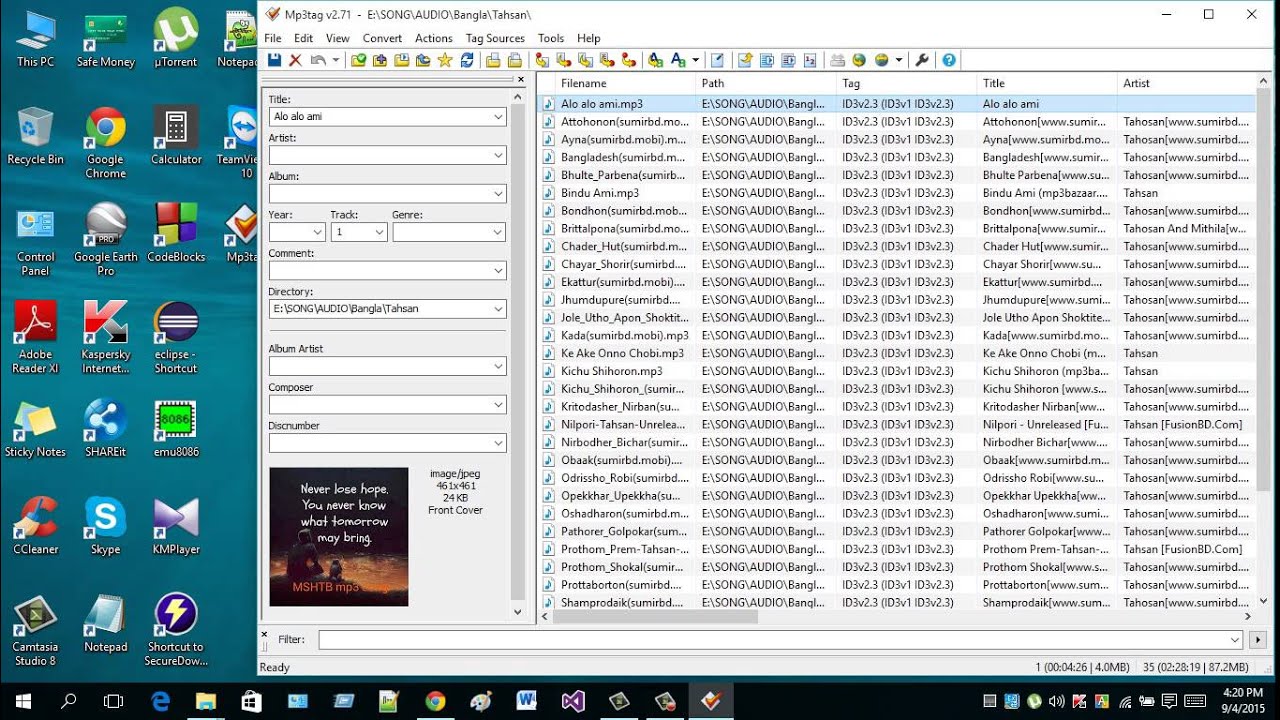Open the undo history dropdown arrow
The width and height of the screenshot is (1280, 720).
(336, 60)
